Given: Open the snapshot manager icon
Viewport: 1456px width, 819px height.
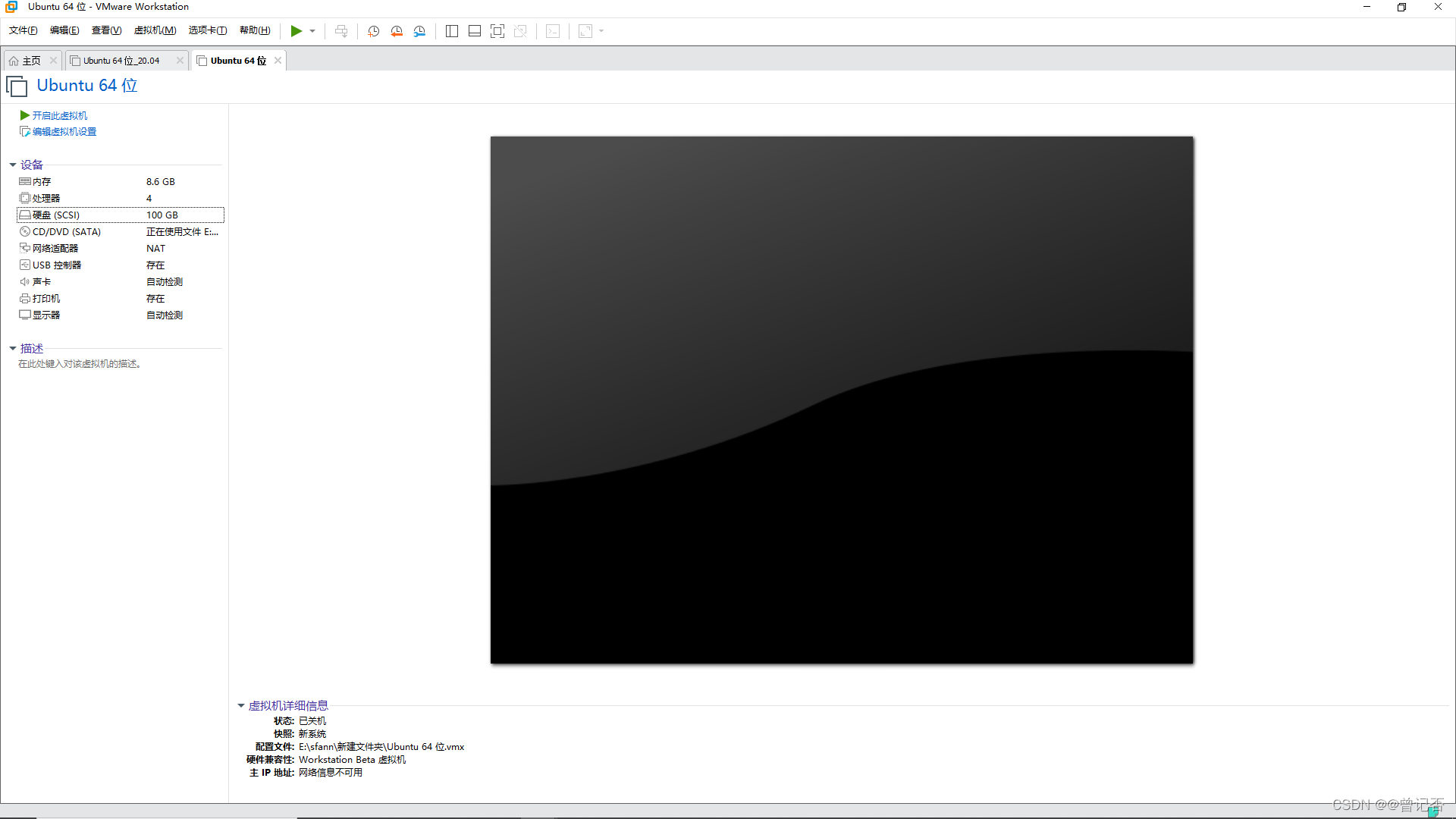Looking at the screenshot, I should tap(419, 31).
